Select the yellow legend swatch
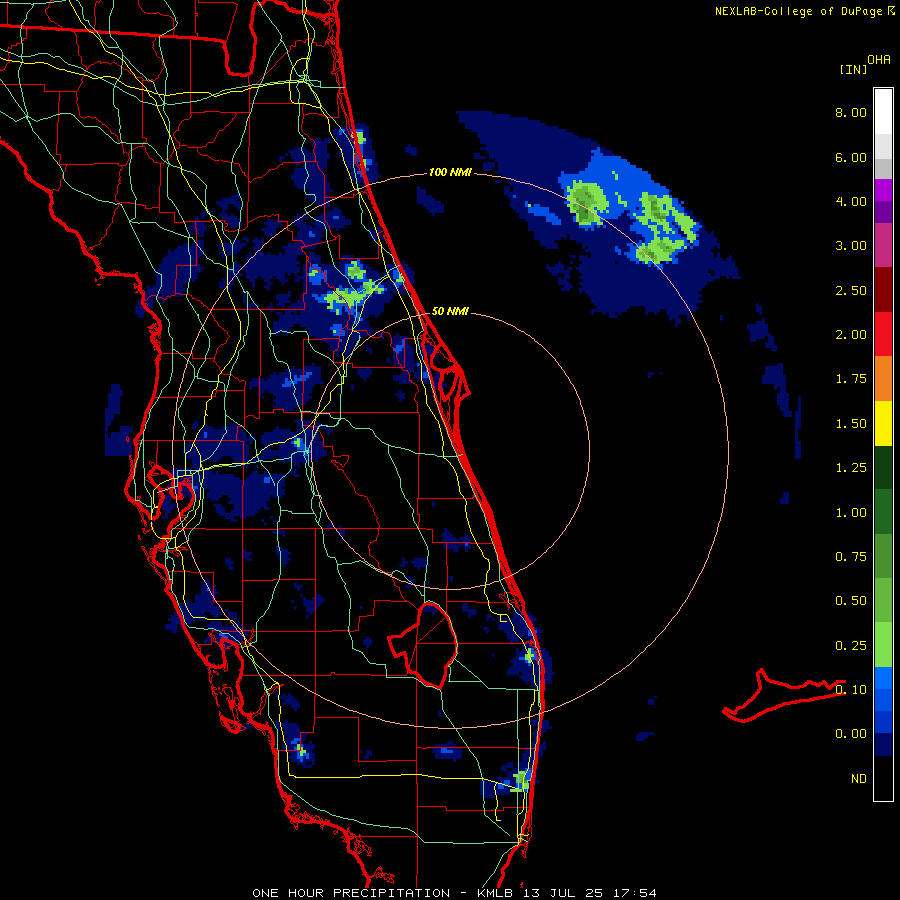This screenshot has height=900, width=900. 883,424
